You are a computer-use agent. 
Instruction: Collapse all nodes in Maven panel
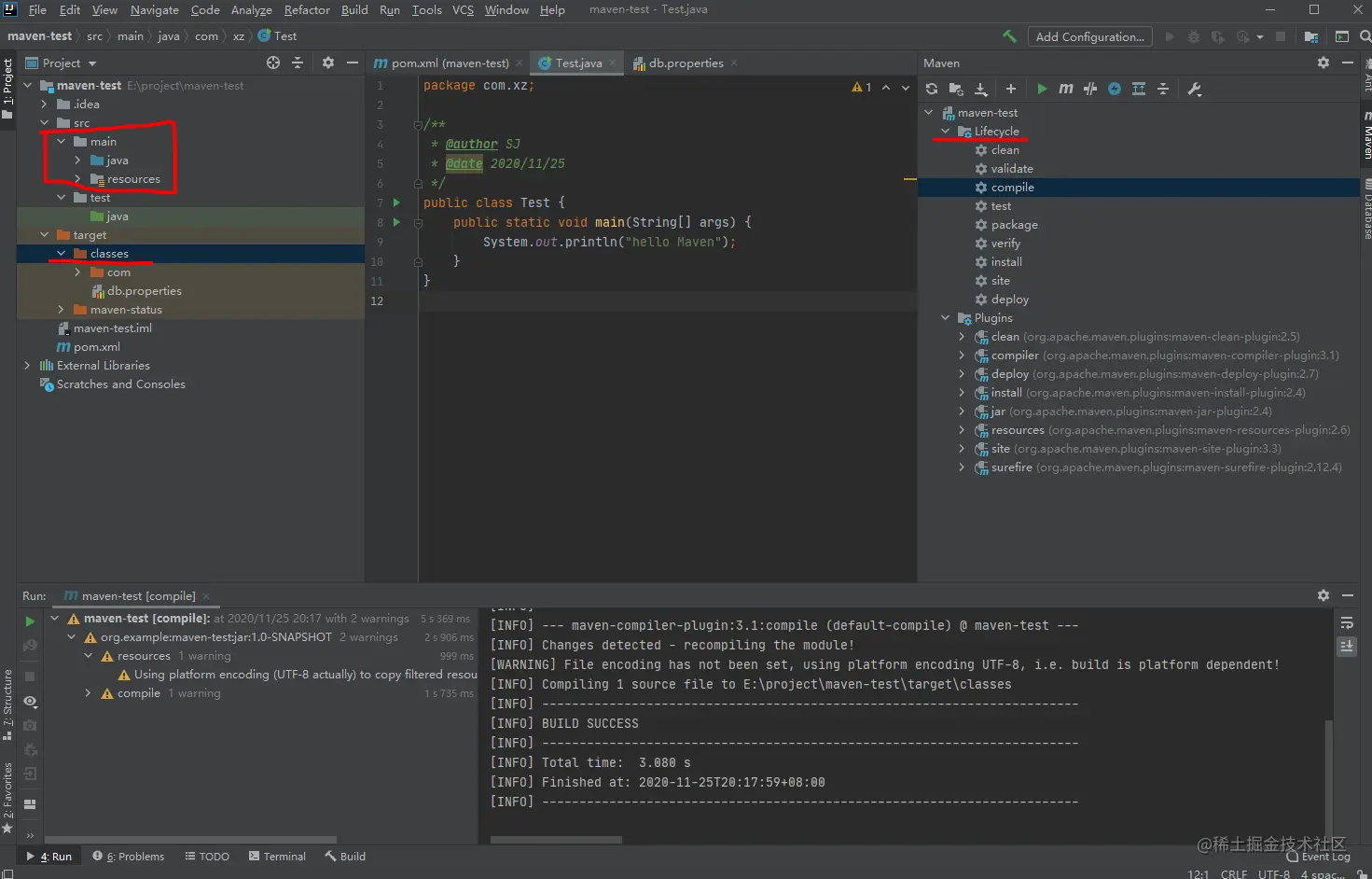point(1163,89)
